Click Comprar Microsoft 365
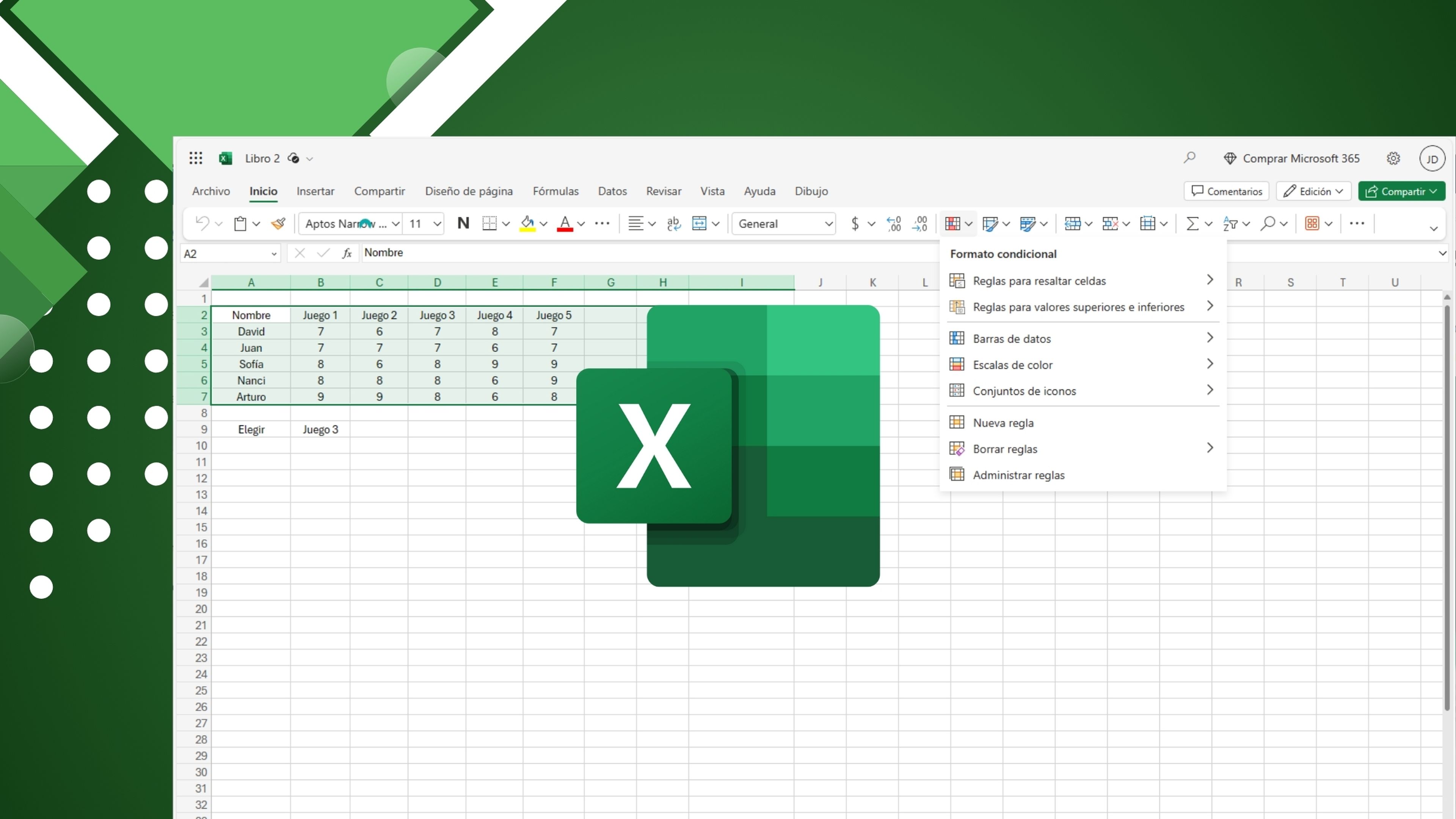Image resolution: width=1456 pixels, height=819 pixels. (1291, 158)
